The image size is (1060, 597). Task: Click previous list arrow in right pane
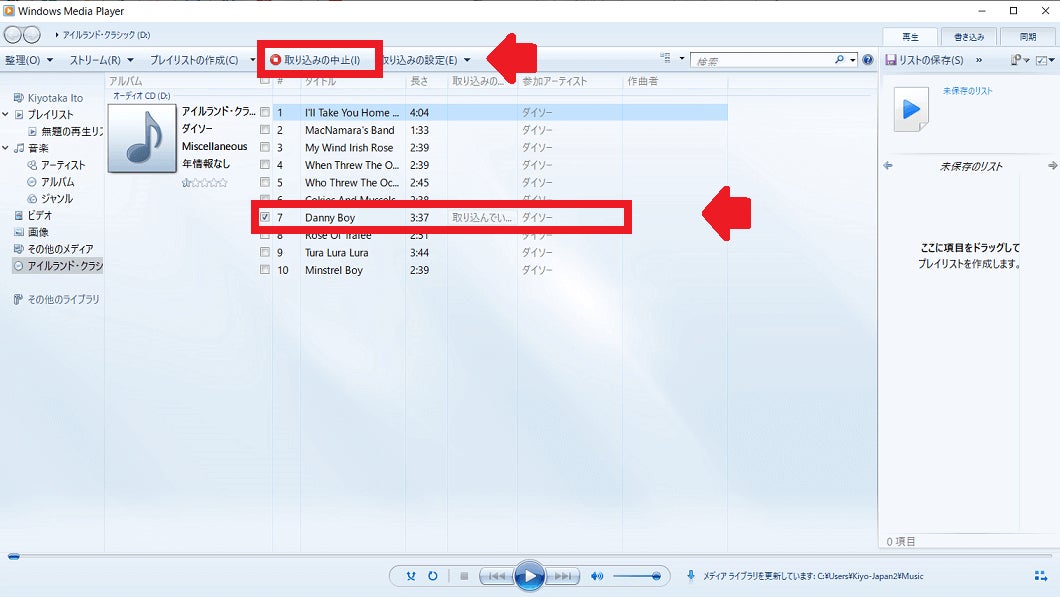pos(888,166)
